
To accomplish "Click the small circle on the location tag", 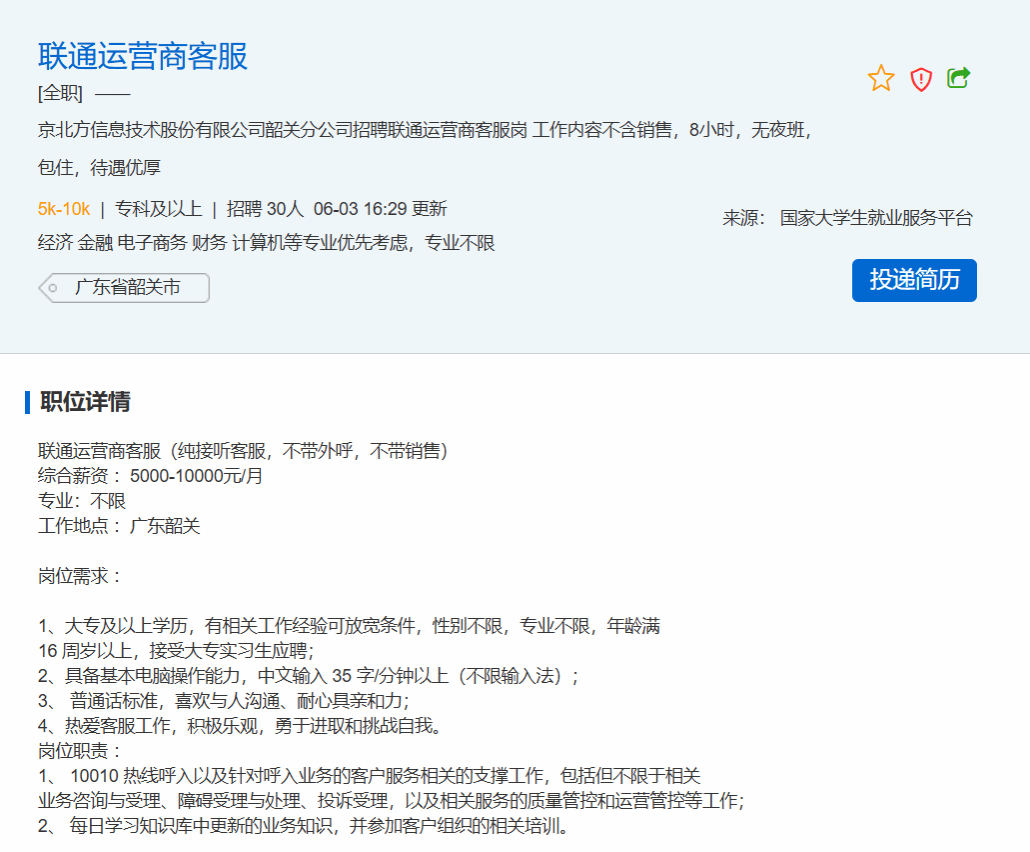I will (53, 288).
